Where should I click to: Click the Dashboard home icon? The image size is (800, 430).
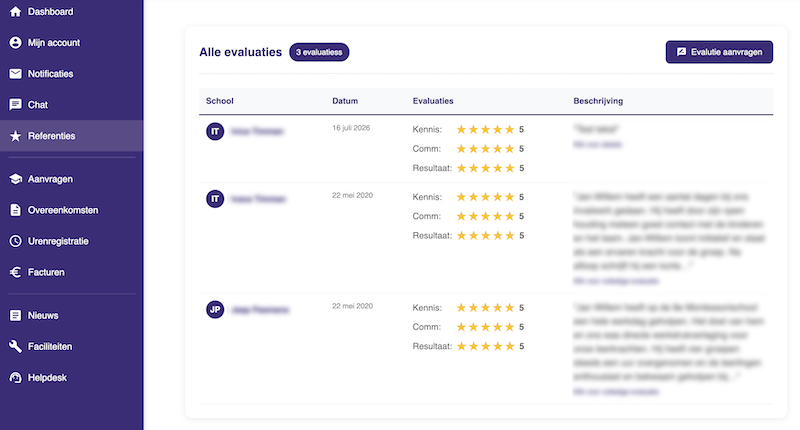coord(15,11)
